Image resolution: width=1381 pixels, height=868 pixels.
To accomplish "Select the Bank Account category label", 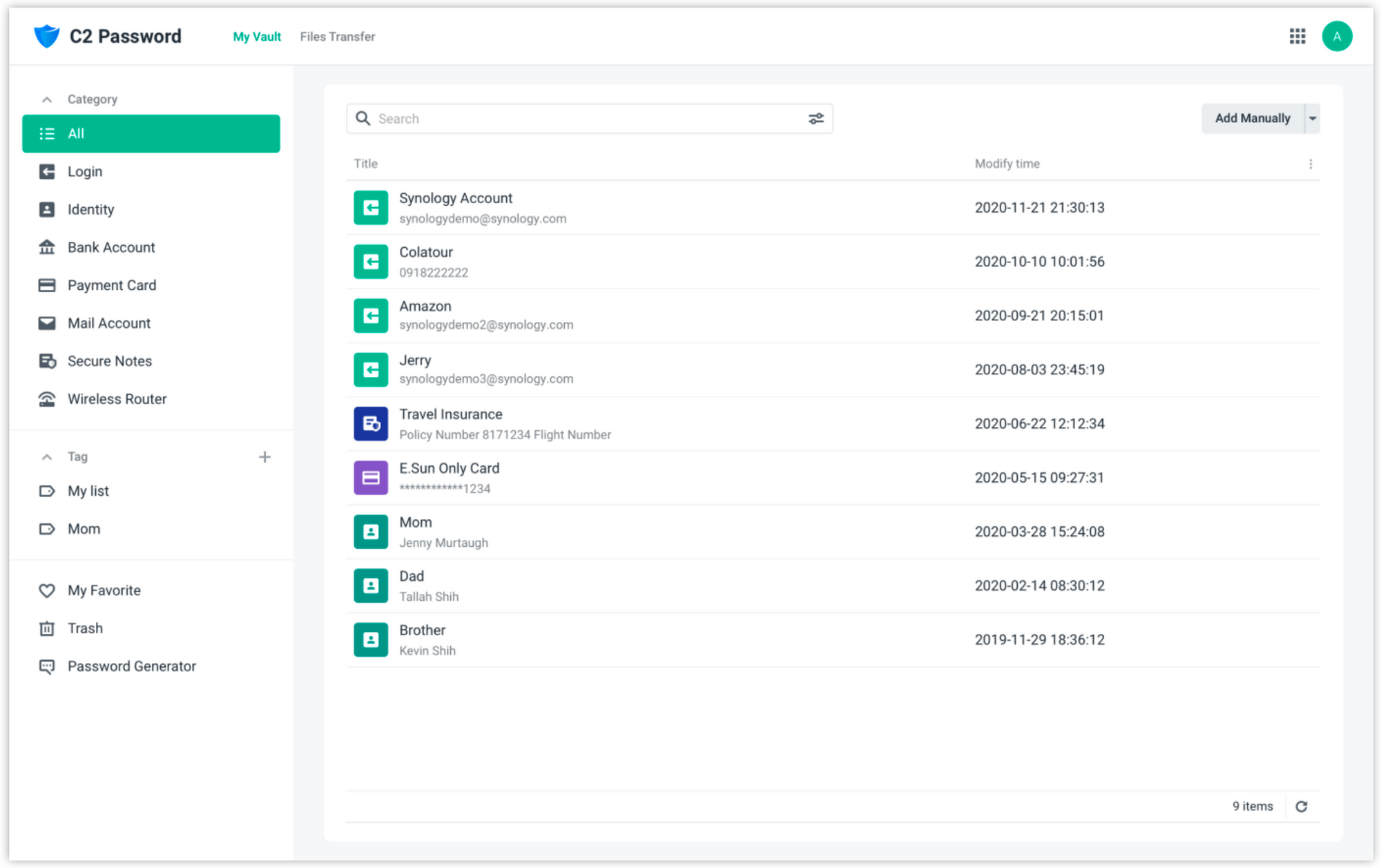I will click(111, 247).
